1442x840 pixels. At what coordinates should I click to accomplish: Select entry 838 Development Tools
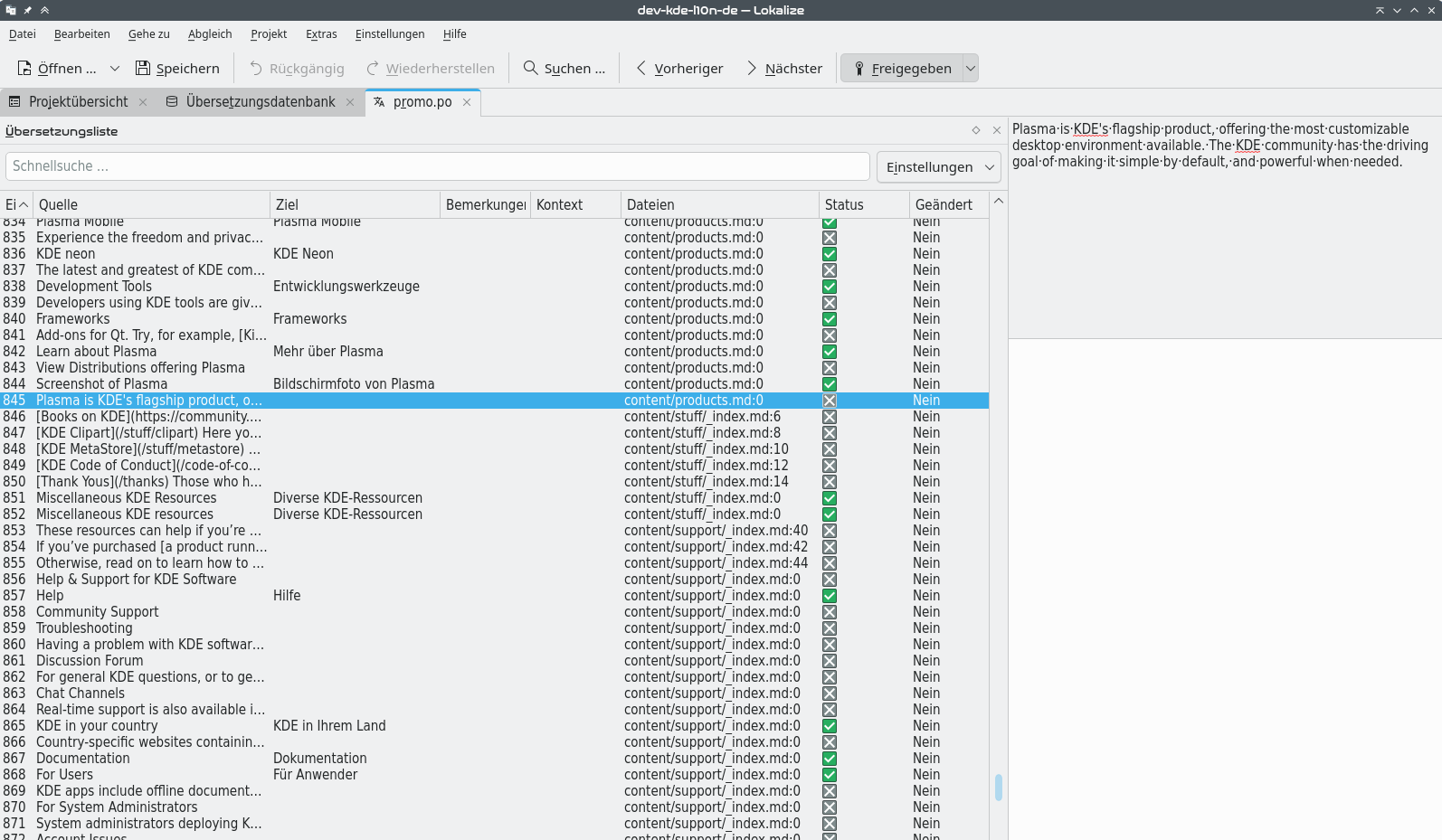494,287
